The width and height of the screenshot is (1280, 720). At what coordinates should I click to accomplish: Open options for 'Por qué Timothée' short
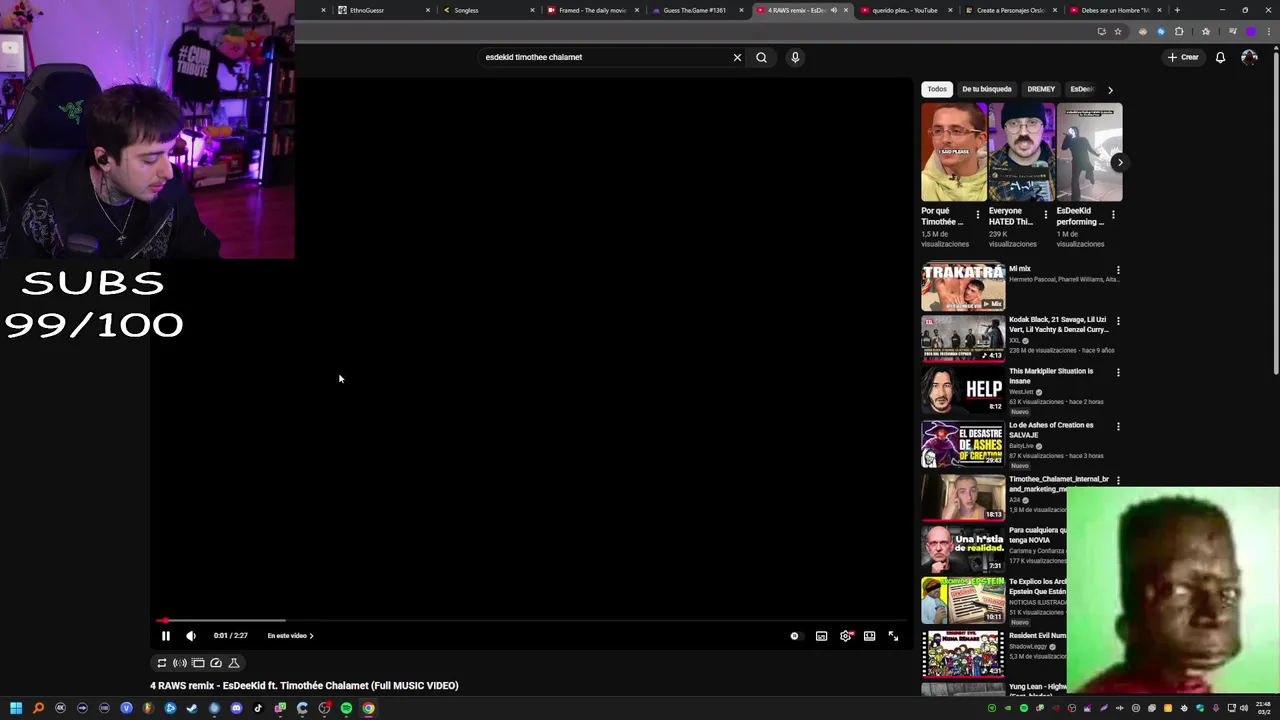coord(978,215)
